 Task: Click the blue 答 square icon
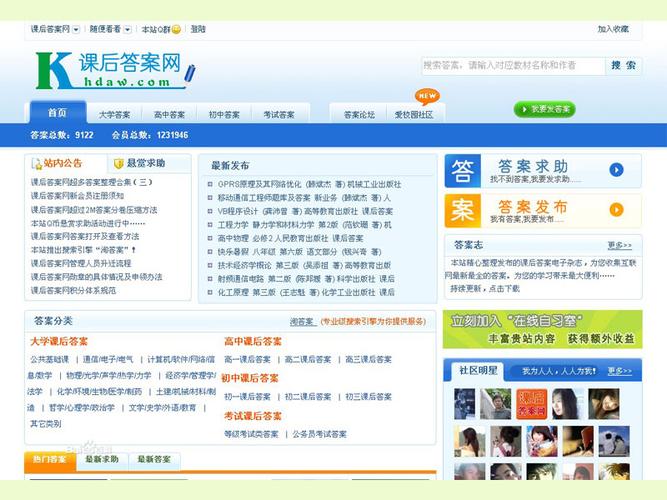tap(462, 170)
